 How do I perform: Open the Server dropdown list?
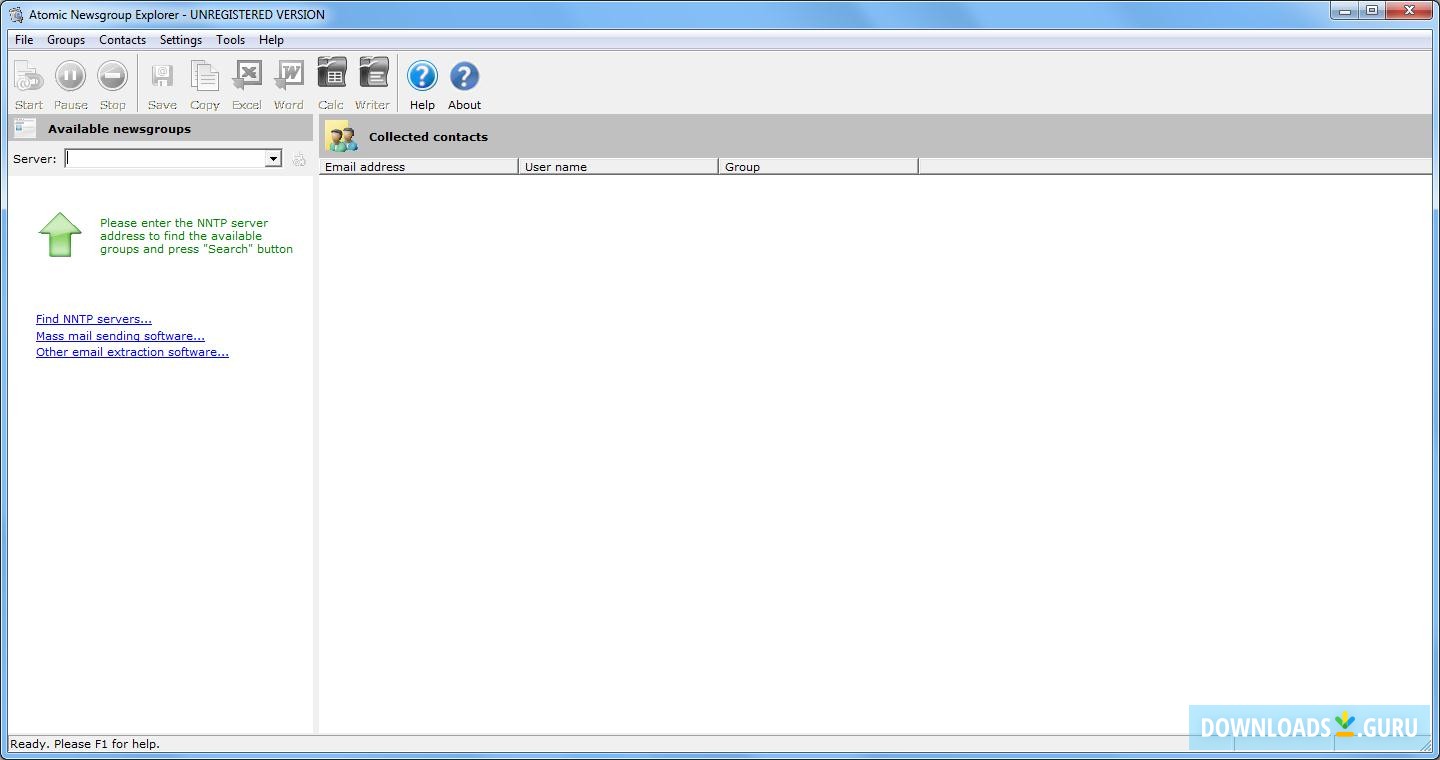272,158
